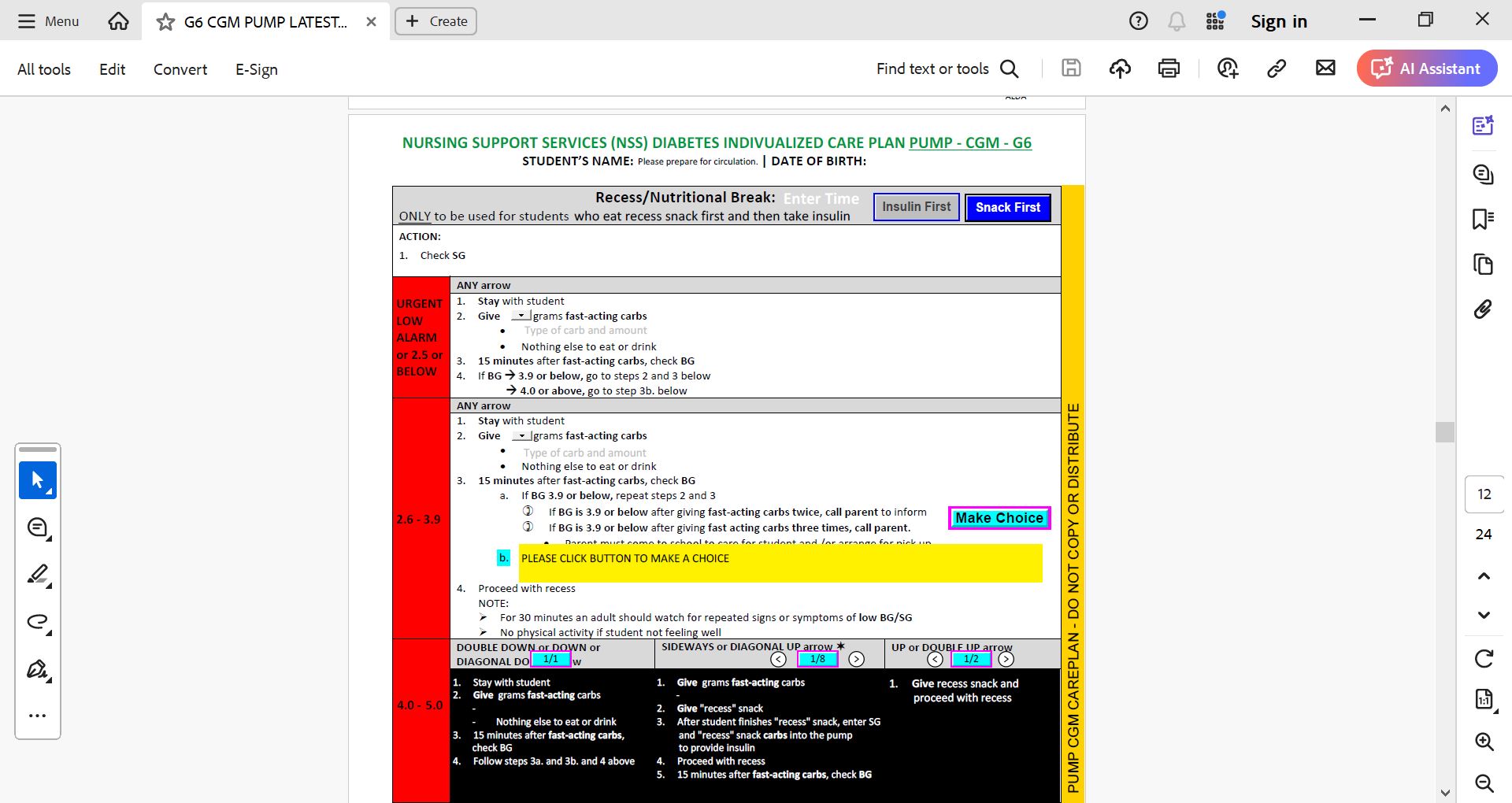Click the scrollbar up arrow
Image resolution: width=1512 pixels, height=803 pixels.
1444,109
